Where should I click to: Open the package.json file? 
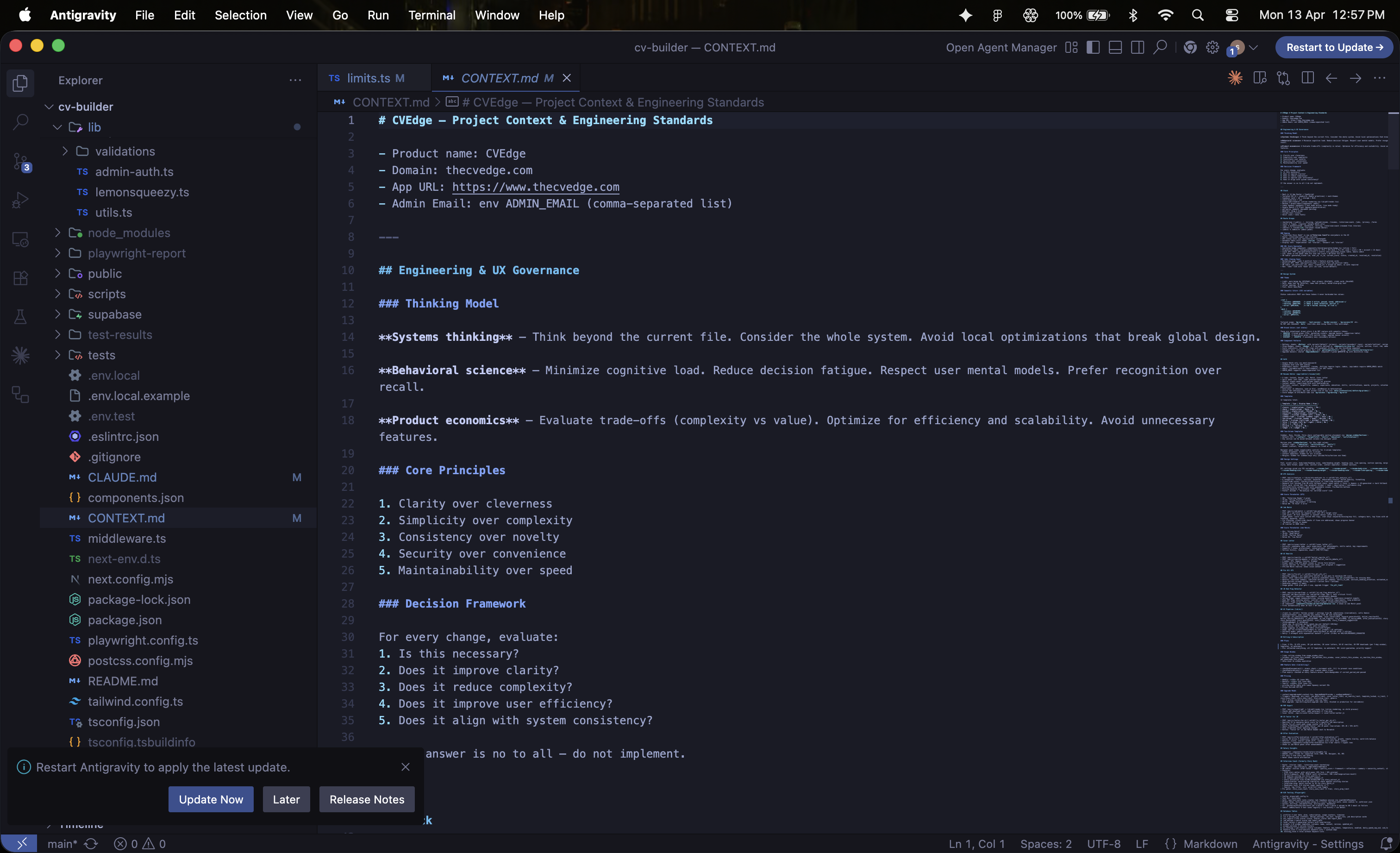click(178, 620)
